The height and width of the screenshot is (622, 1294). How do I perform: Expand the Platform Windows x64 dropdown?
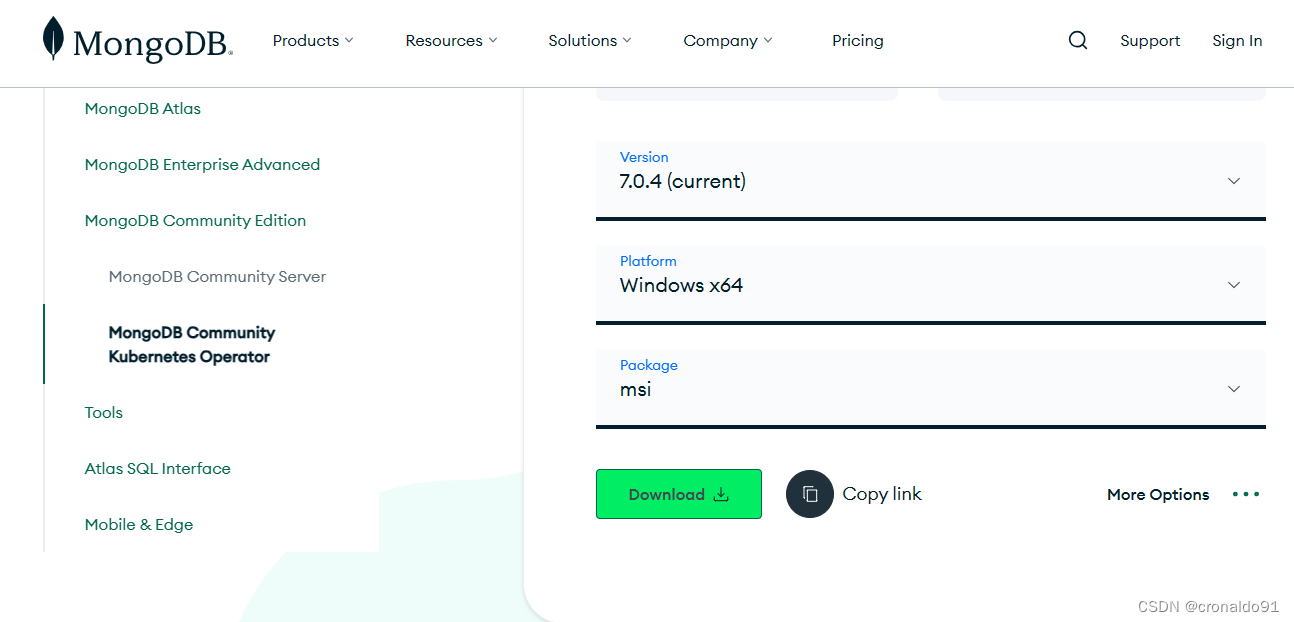931,284
